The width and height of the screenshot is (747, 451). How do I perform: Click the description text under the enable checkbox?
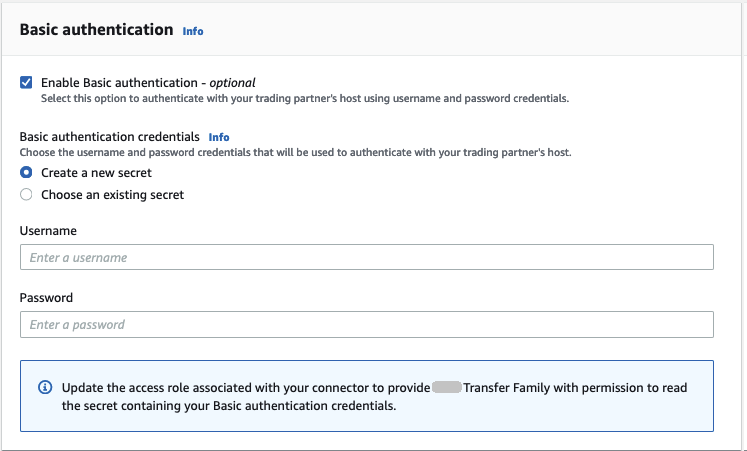point(304,99)
